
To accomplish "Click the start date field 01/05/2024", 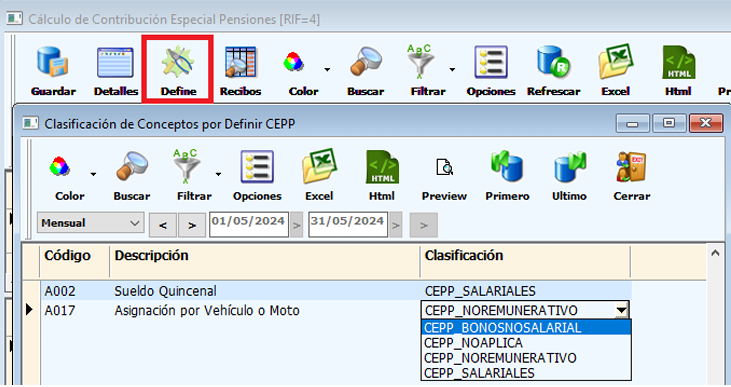I will tap(249, 224).
